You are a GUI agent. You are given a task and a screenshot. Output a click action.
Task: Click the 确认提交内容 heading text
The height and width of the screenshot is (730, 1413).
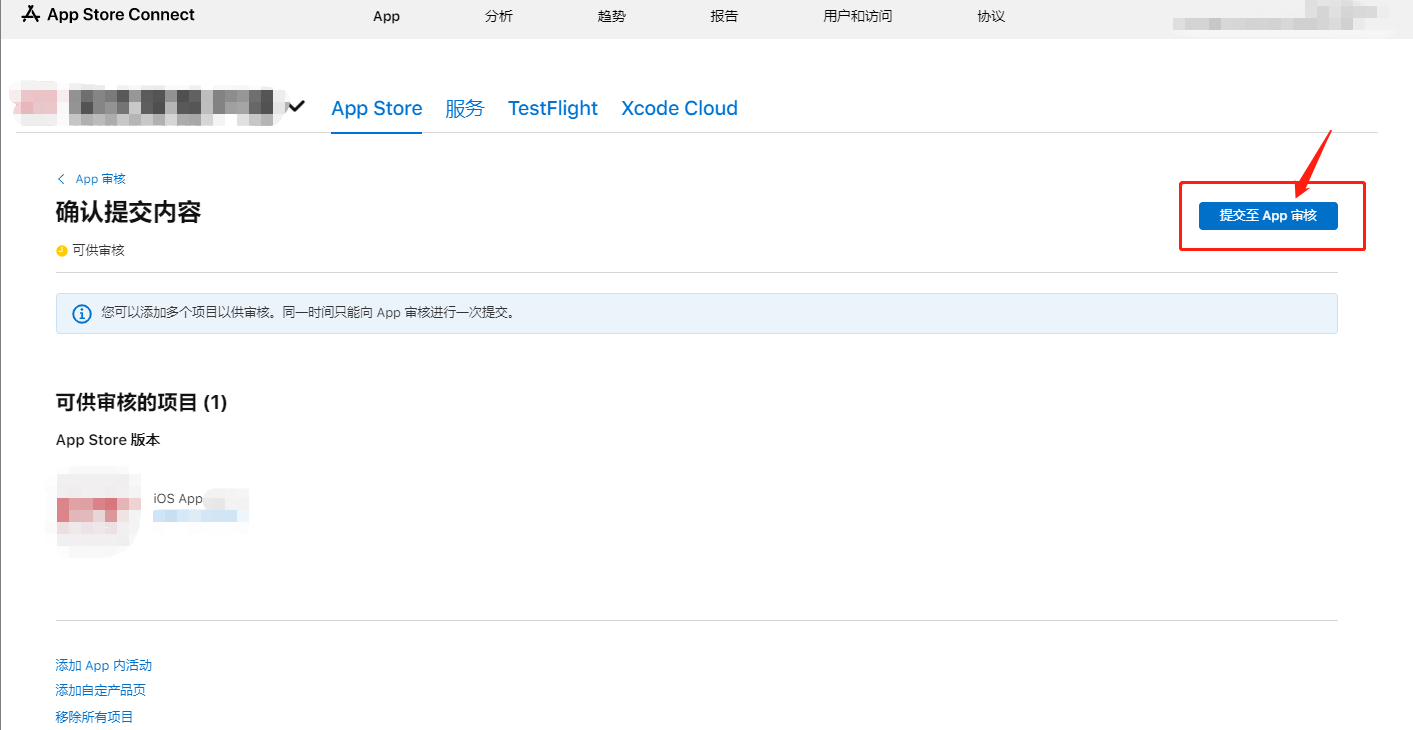129,212
